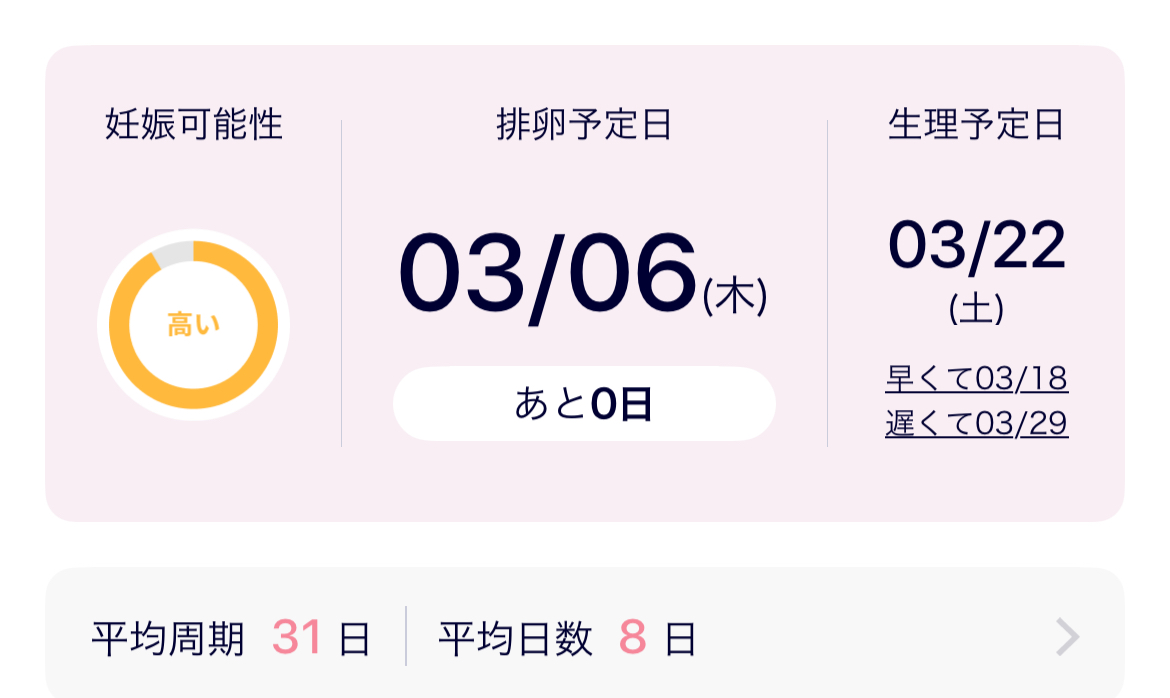1170x698 pixels.
Task: Tap the pink number 8
Action: click(632, 638)
